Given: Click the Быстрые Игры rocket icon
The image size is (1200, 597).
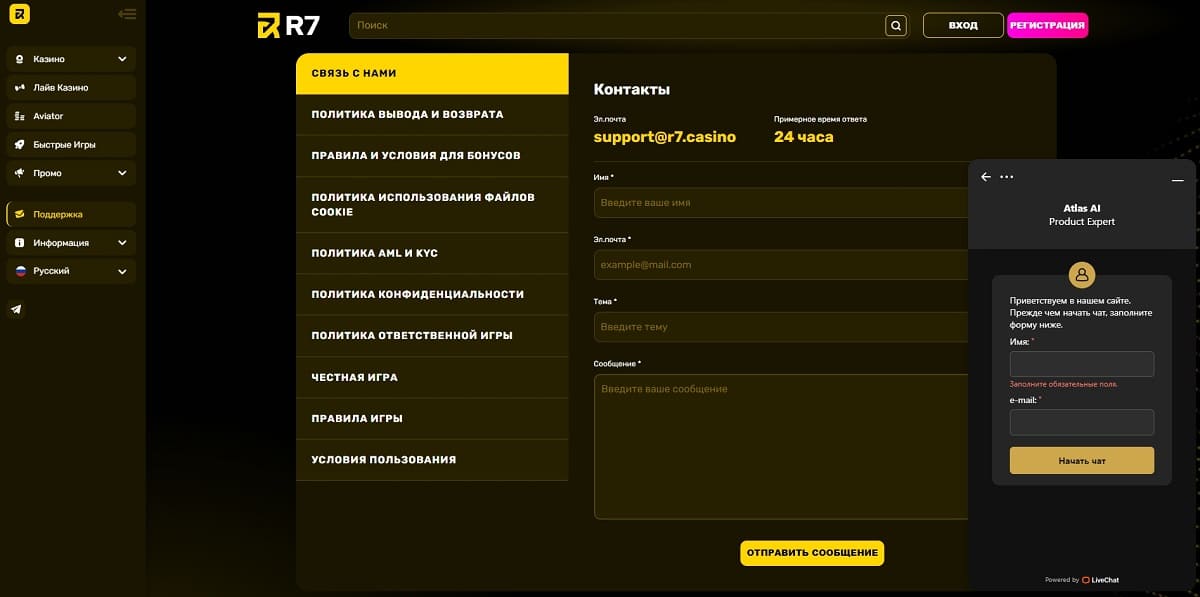Looking at the screenshot, I should (19, 145).
